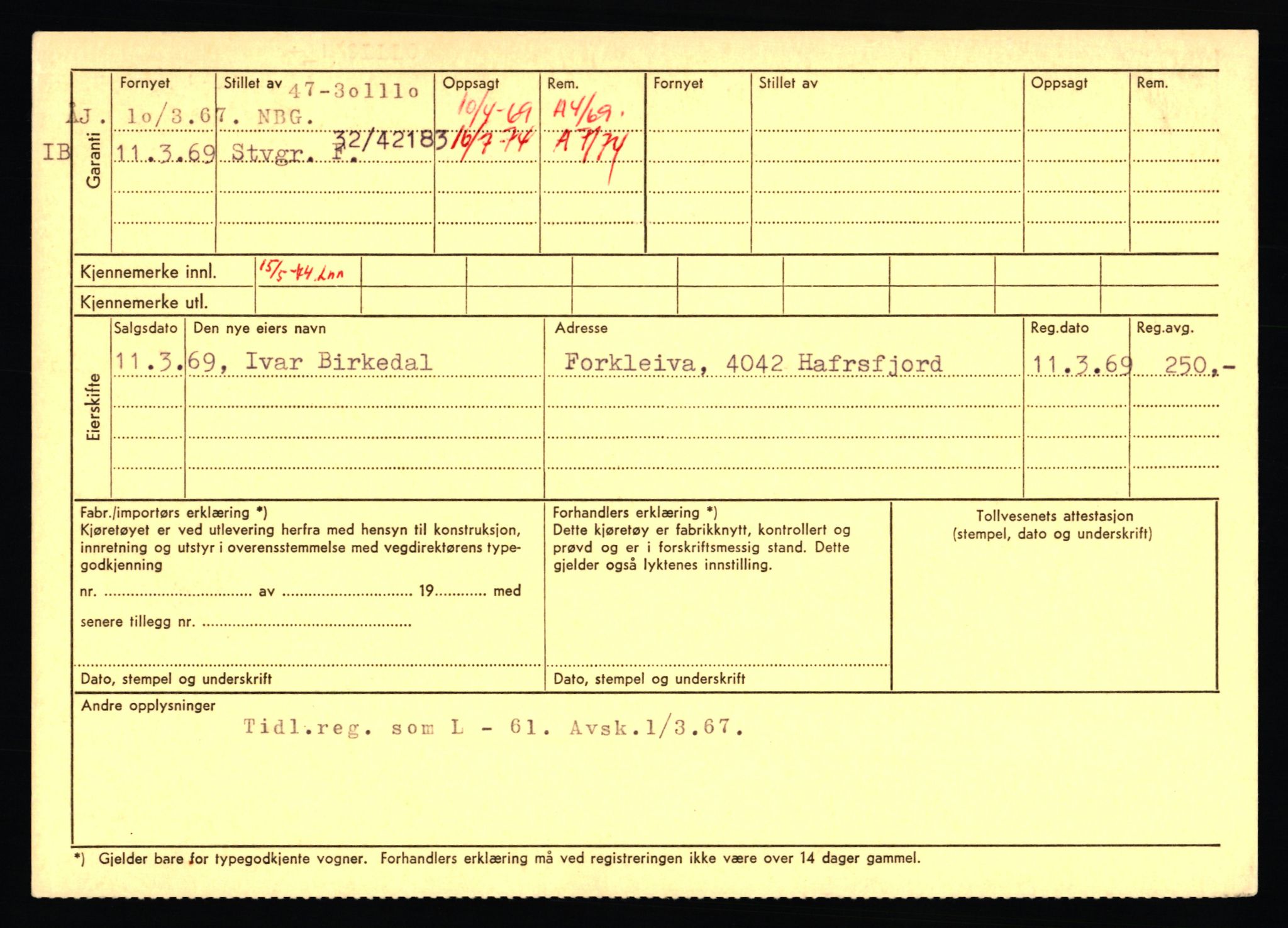Click the Salgsdato value 11.3.69
This screenshot has height=928, width=1288.
165,362
